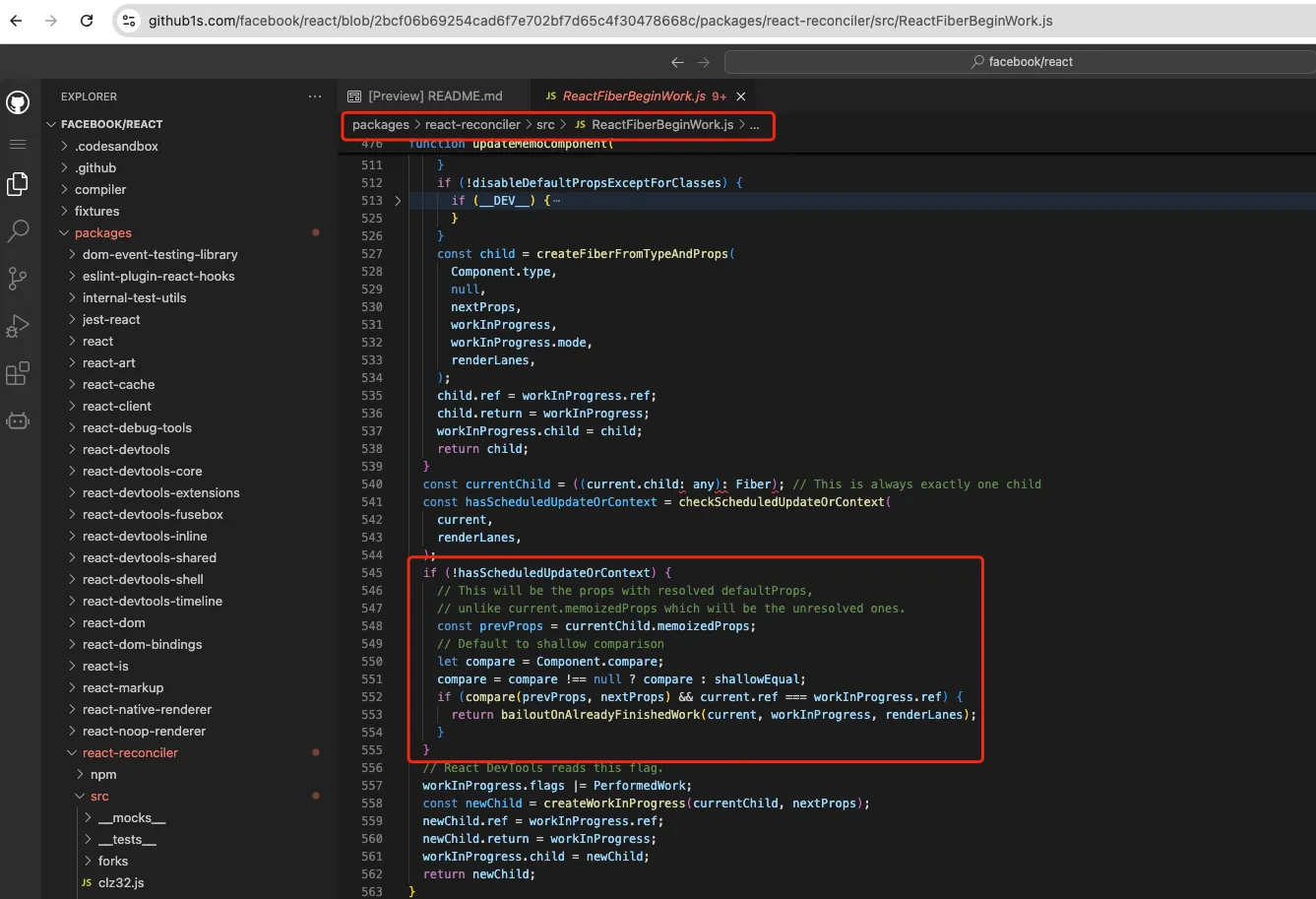Go forward with editor navigation arrow
This screenshot has width=1316, height=899.
click(x=703, y=62)
